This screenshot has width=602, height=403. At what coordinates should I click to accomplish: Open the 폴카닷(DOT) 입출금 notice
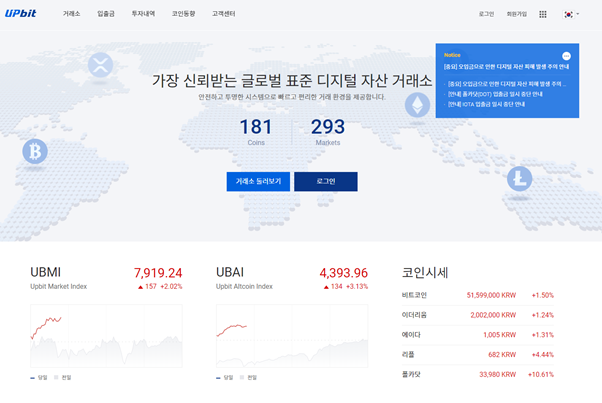(x=495, y=94)
